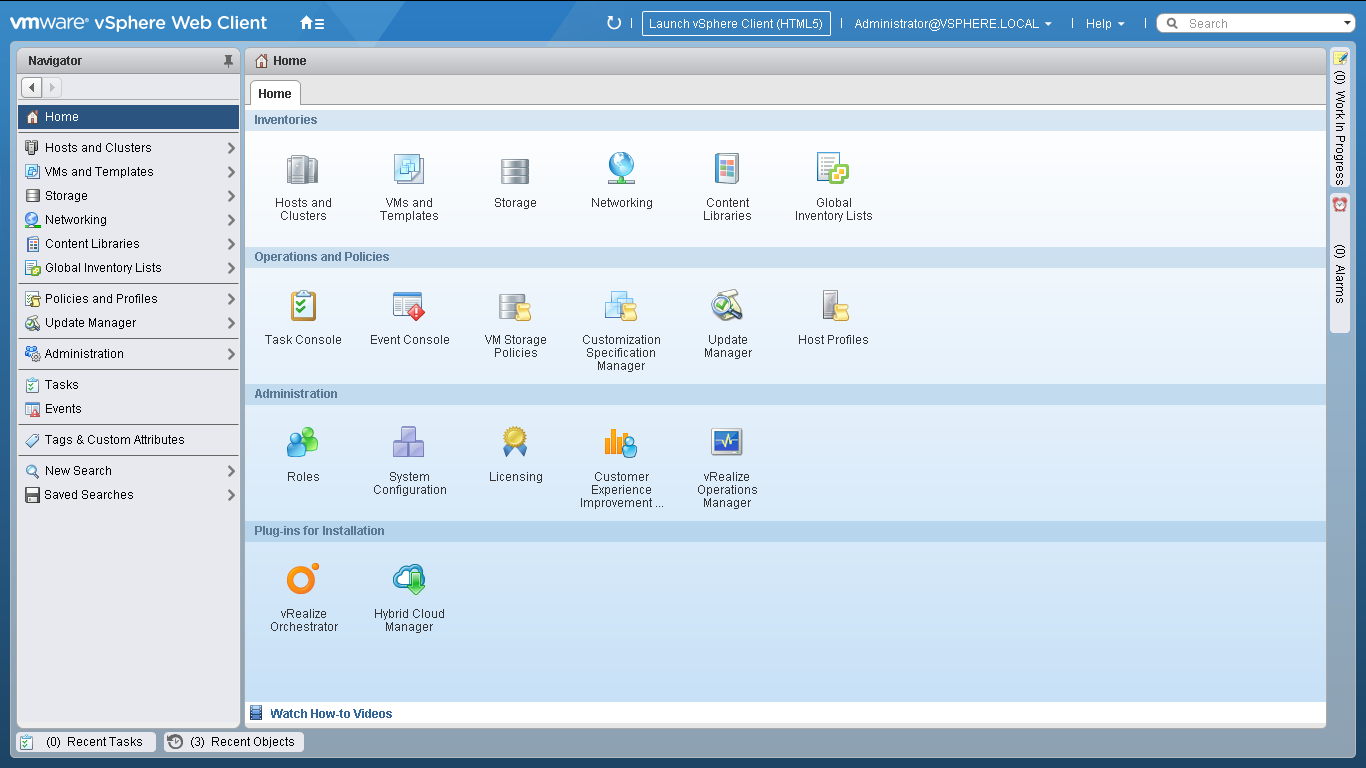Select the Home tab
1366x768 pixels.
[275, 94]
